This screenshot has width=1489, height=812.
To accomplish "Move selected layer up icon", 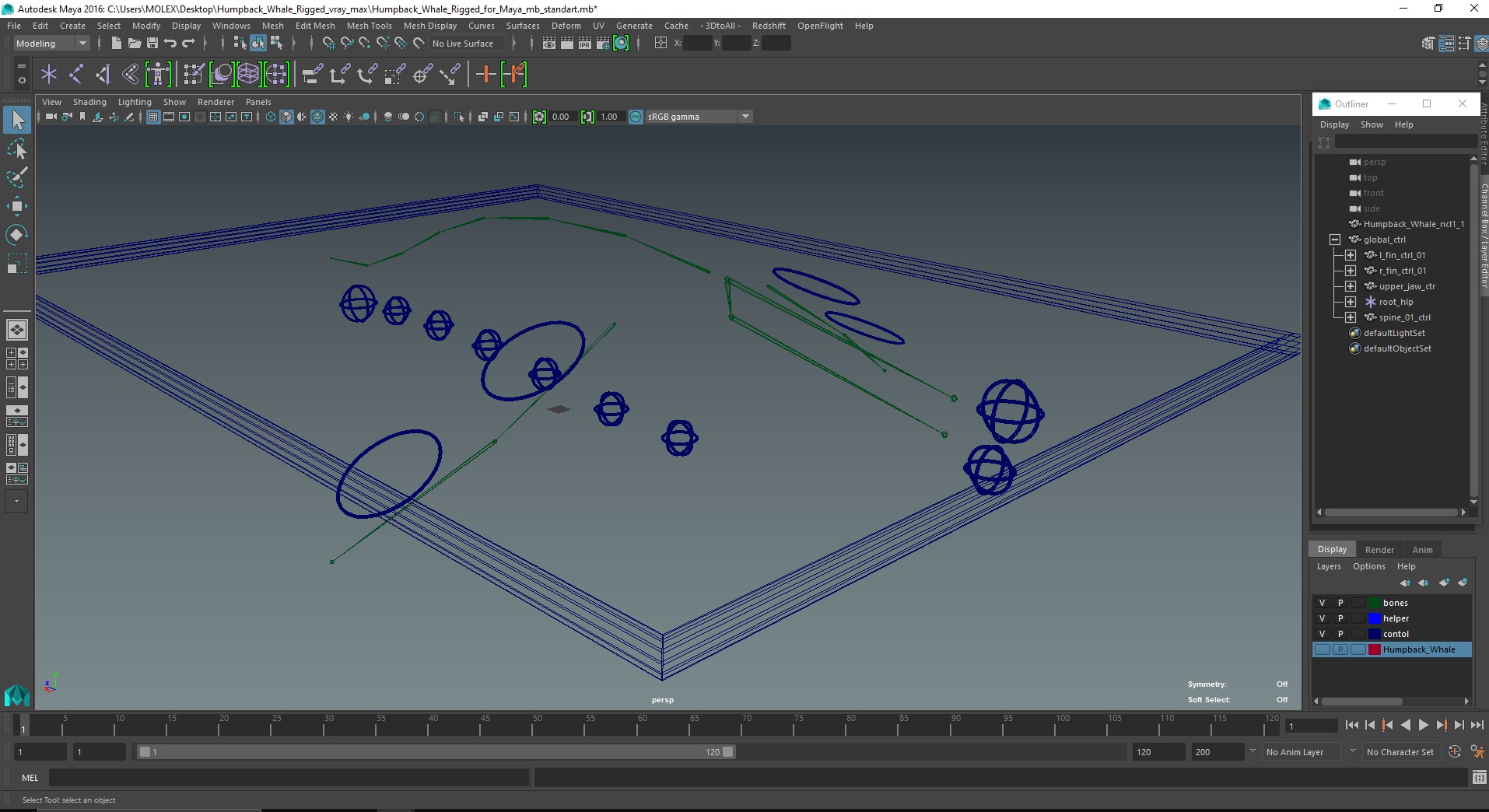I will 1405,583.
